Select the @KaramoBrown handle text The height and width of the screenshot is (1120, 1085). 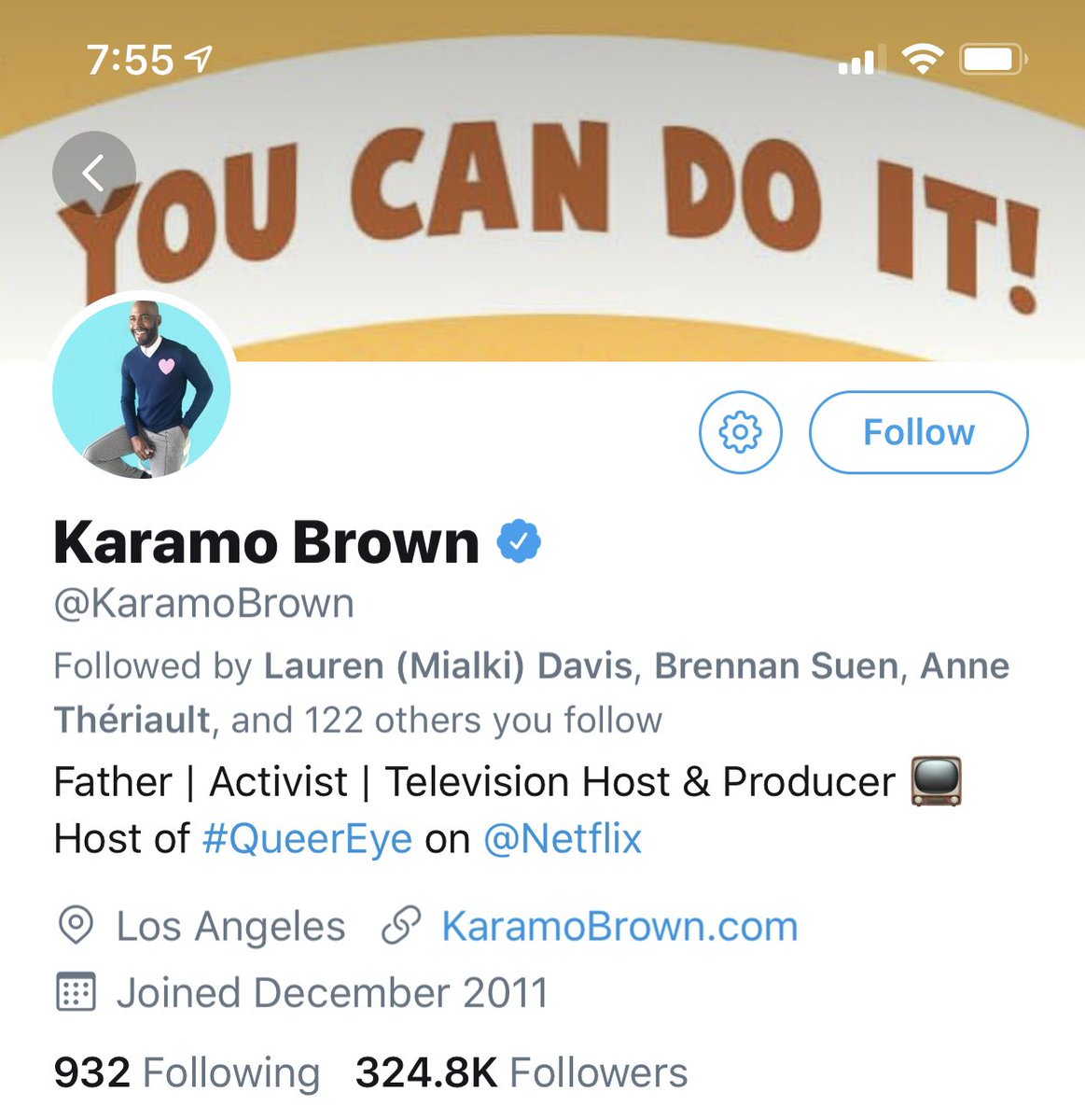203,604
